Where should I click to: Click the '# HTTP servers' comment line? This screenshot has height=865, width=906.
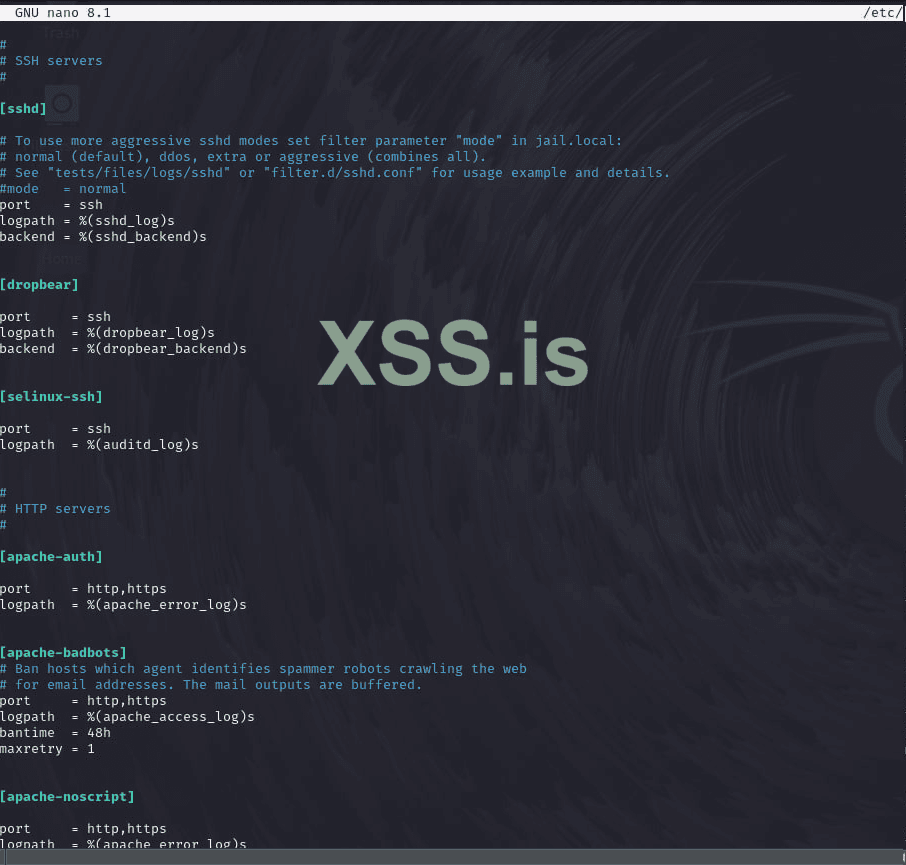[x=55, y=509]
